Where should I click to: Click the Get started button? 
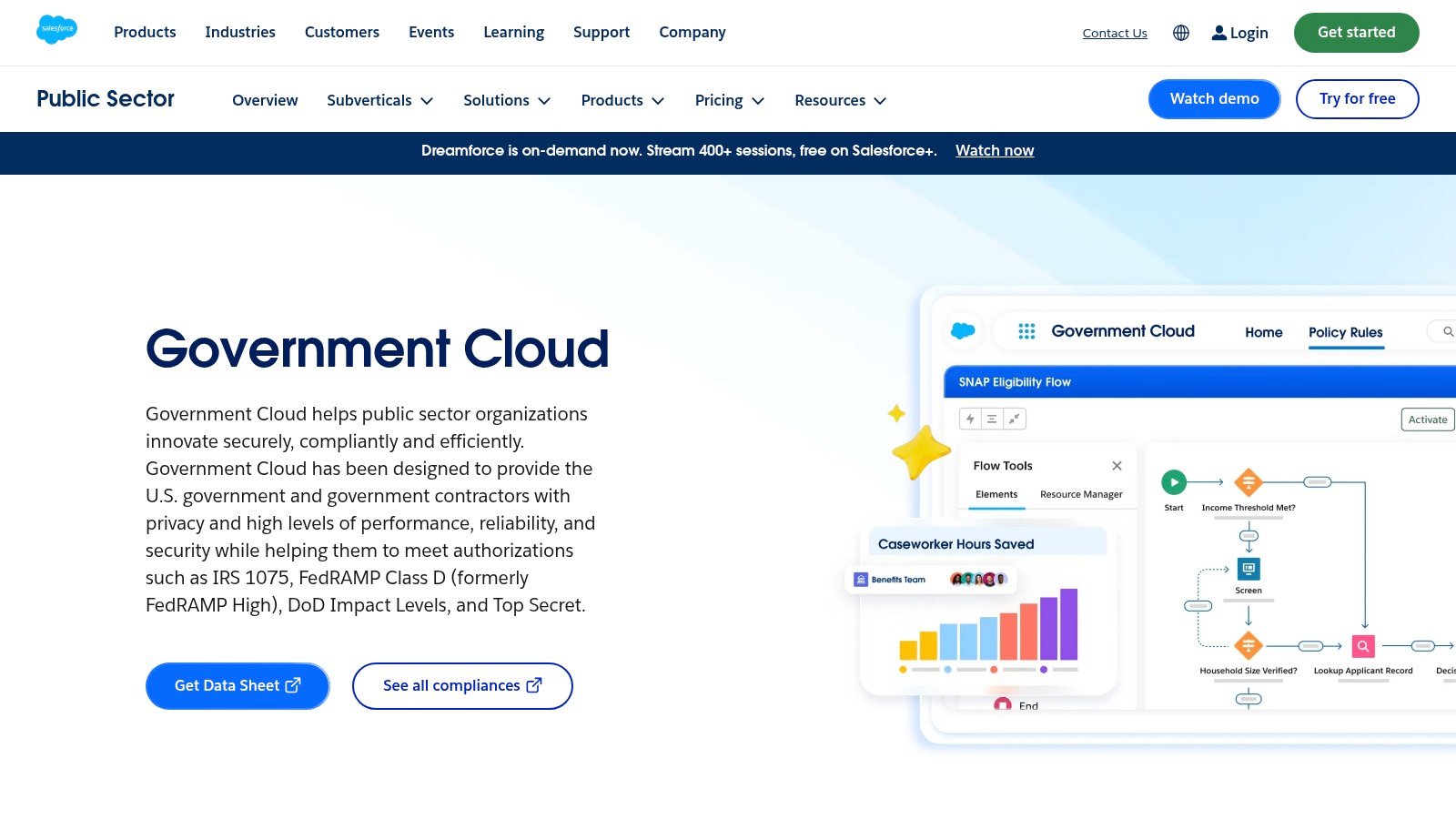[x=1357, y=33]
